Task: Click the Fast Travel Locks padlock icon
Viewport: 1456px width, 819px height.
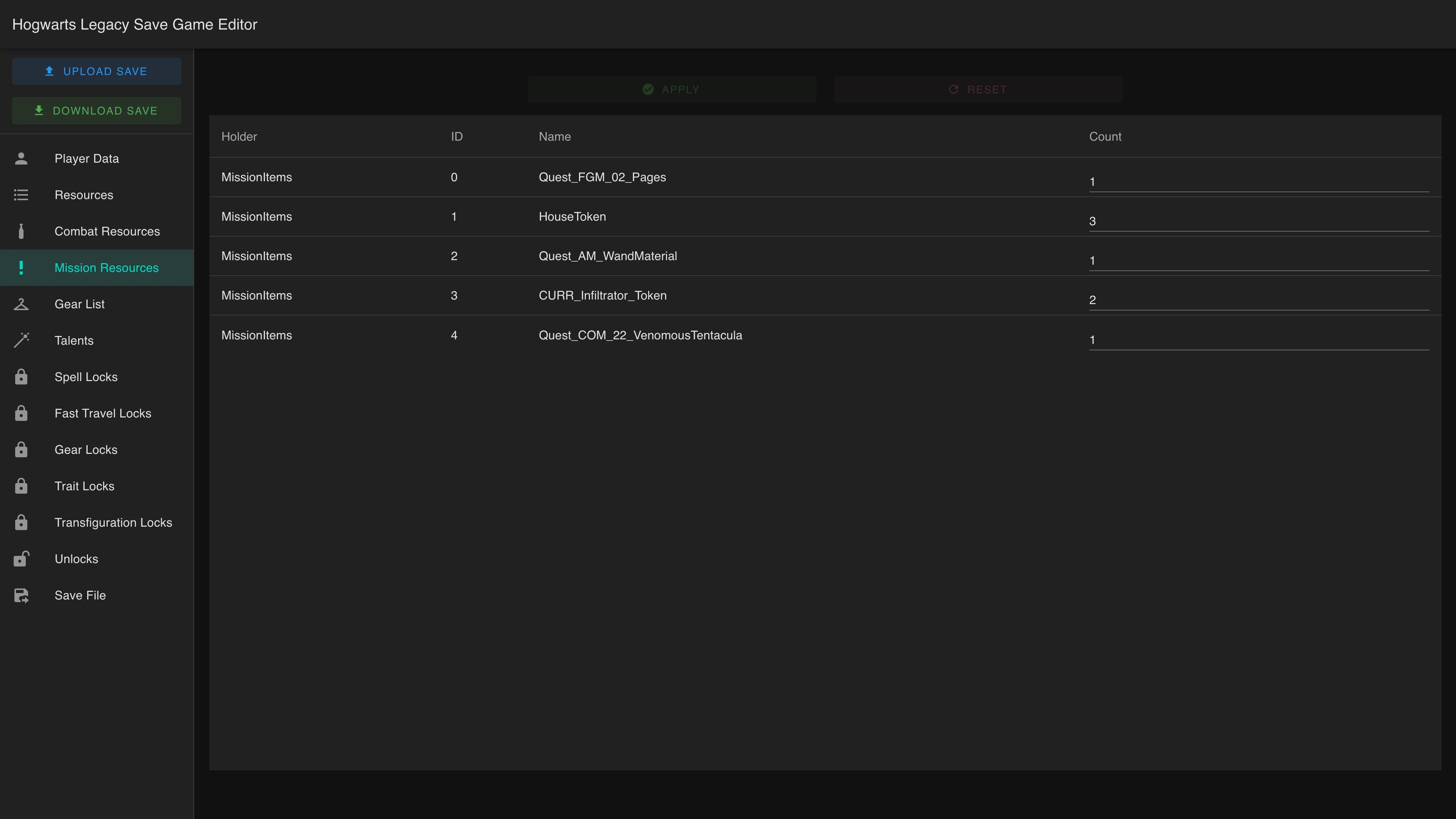Action: (x=21, y=413)
